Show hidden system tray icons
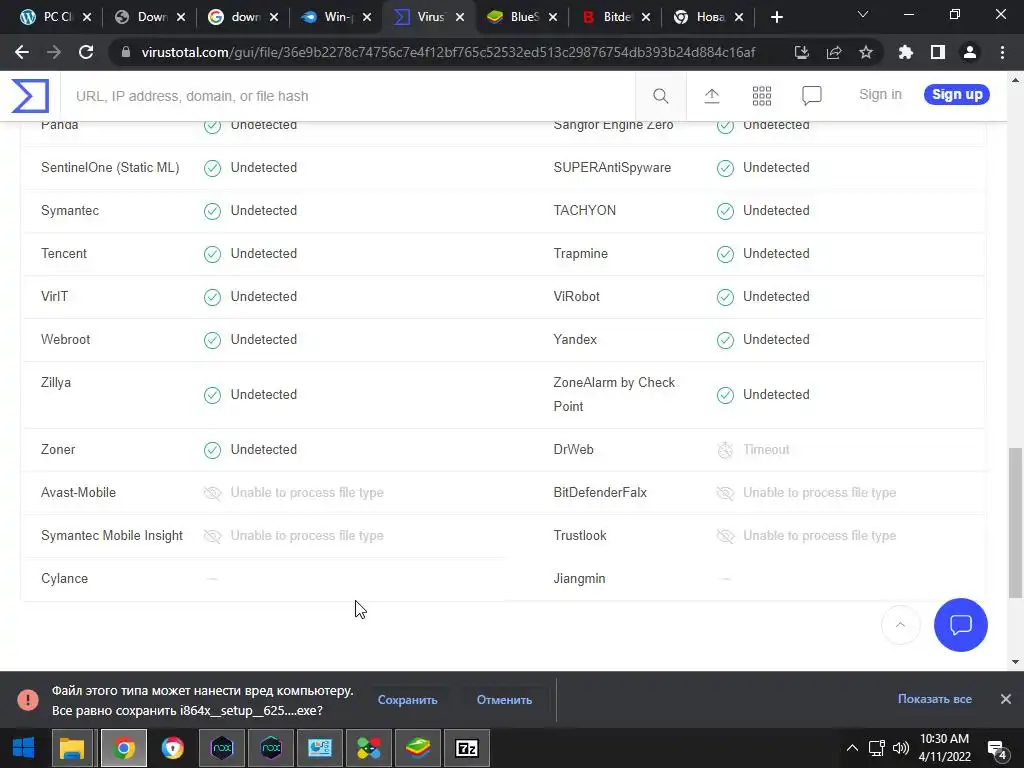1024x768 pixels. [852, 748]
